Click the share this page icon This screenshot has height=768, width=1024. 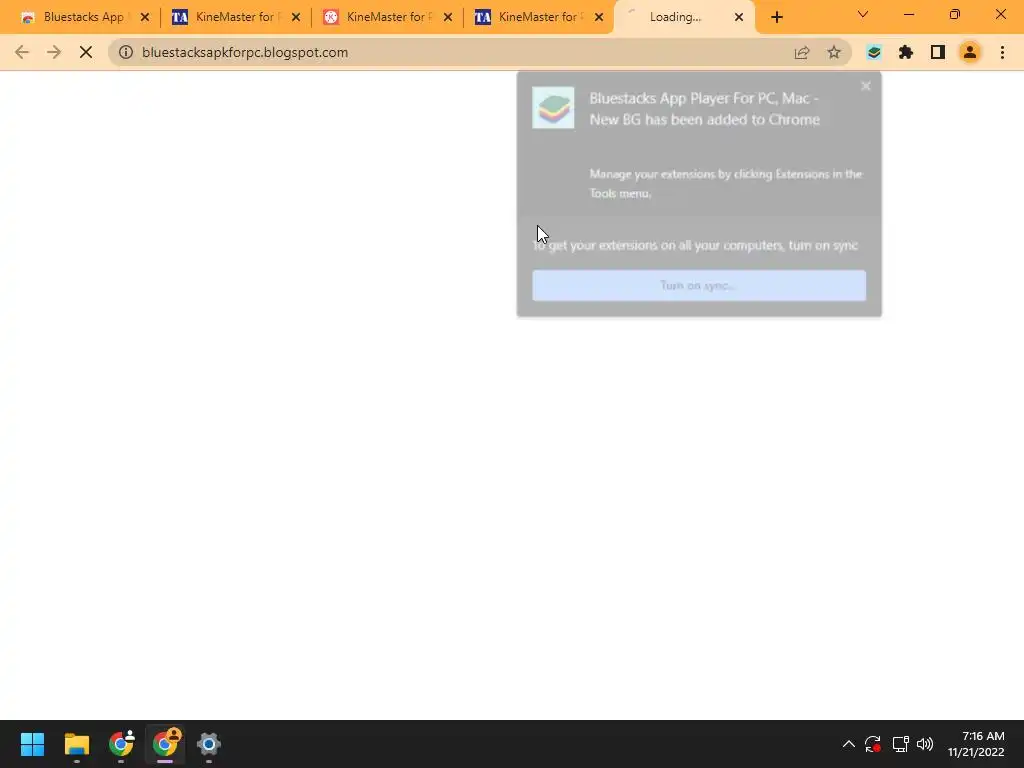tap(802, 52)
